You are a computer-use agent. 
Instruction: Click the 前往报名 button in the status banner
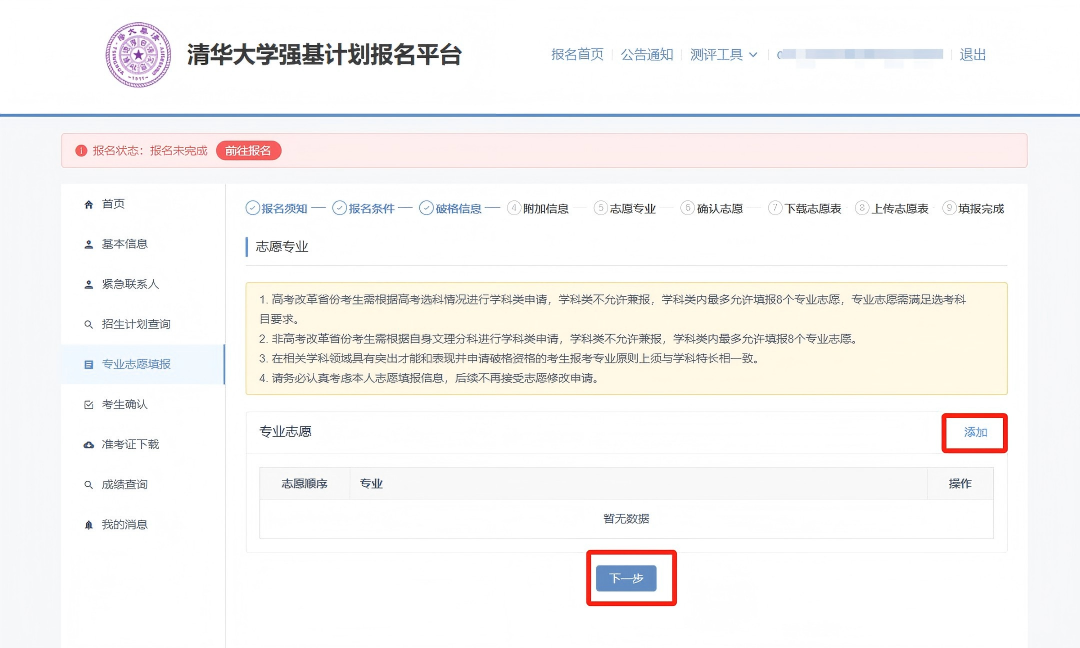248,148
